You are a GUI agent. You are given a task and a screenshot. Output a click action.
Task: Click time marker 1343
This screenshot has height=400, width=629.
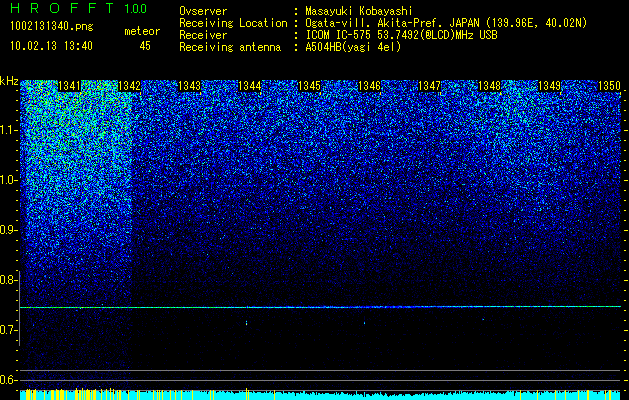189,86
